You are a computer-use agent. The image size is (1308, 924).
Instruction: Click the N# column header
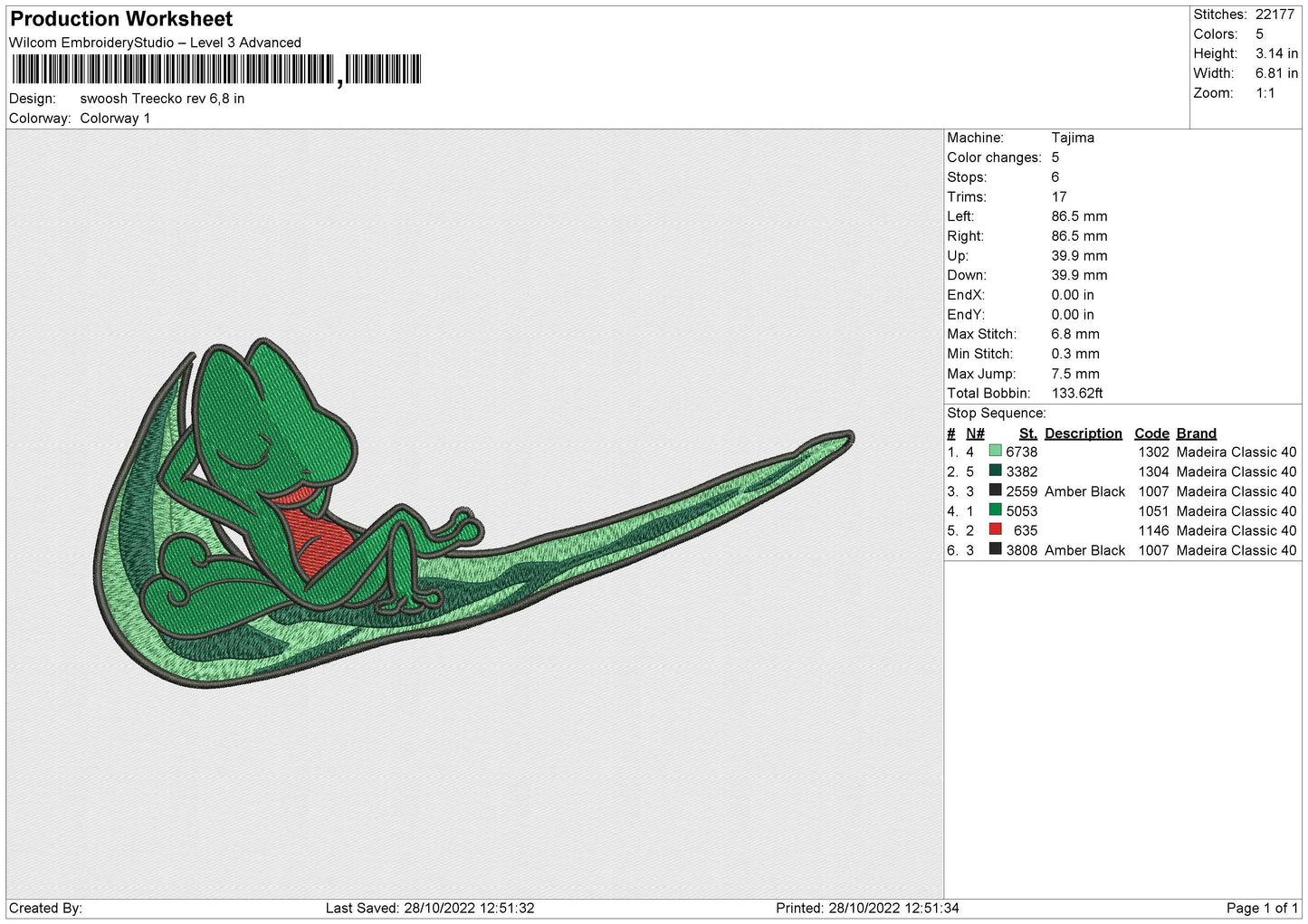pos(975,433)
